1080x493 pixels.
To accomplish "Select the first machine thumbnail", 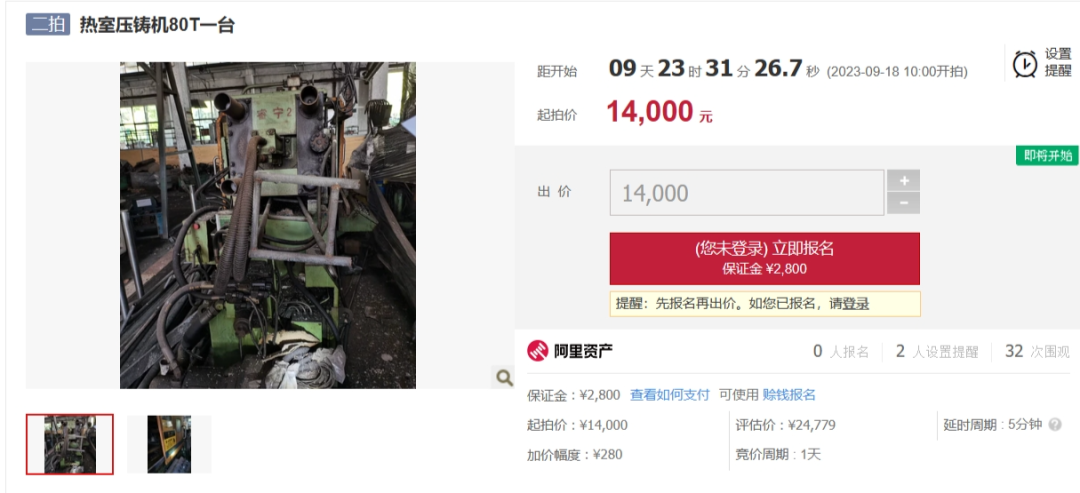I will (70, 444).
